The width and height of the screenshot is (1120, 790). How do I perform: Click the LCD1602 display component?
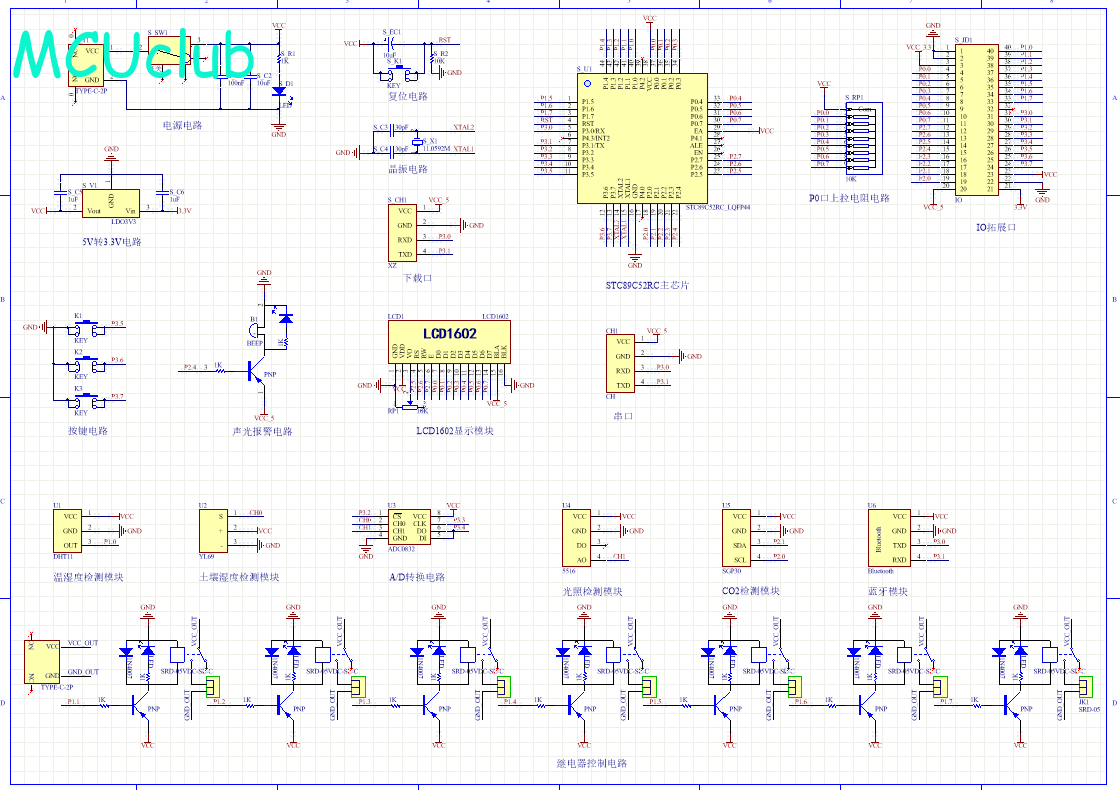(x=448, y=341)
